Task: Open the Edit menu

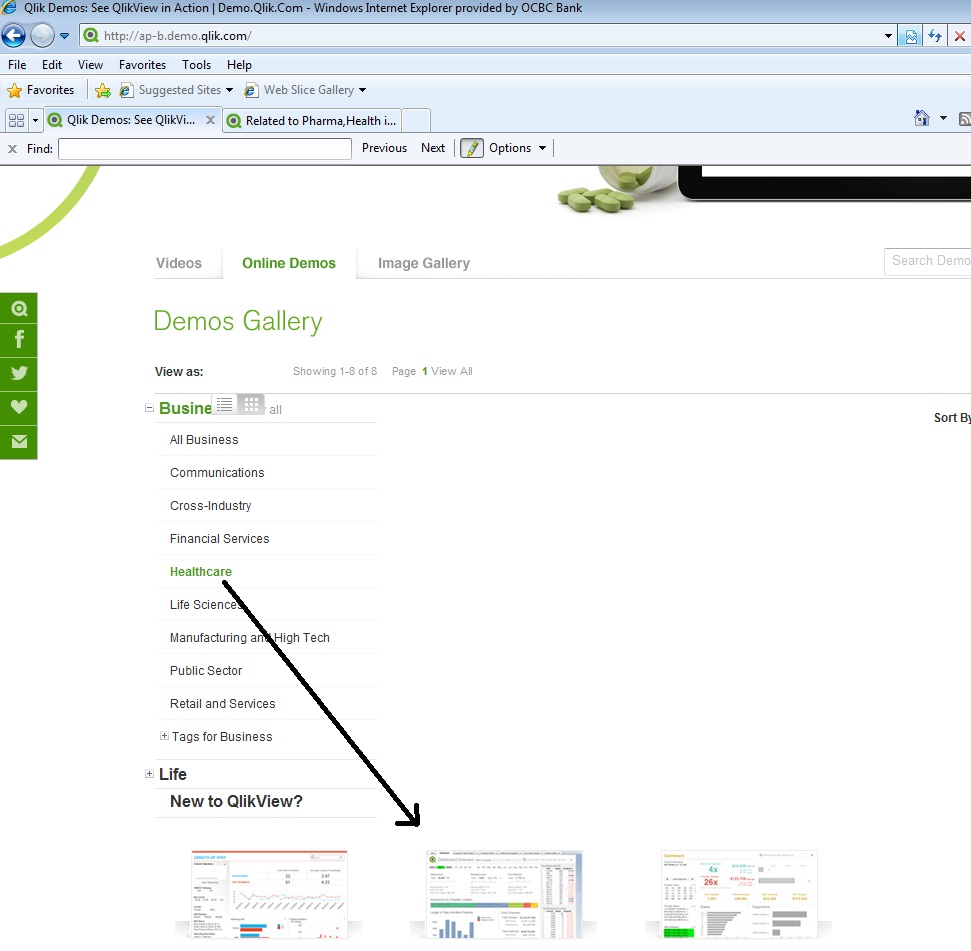Action: (51, 64)
